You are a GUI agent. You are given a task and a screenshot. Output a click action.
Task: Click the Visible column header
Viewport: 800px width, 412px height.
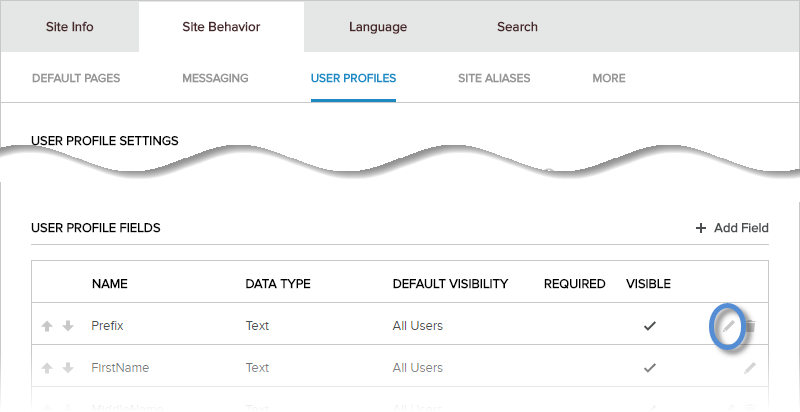(x=648, y=284)
